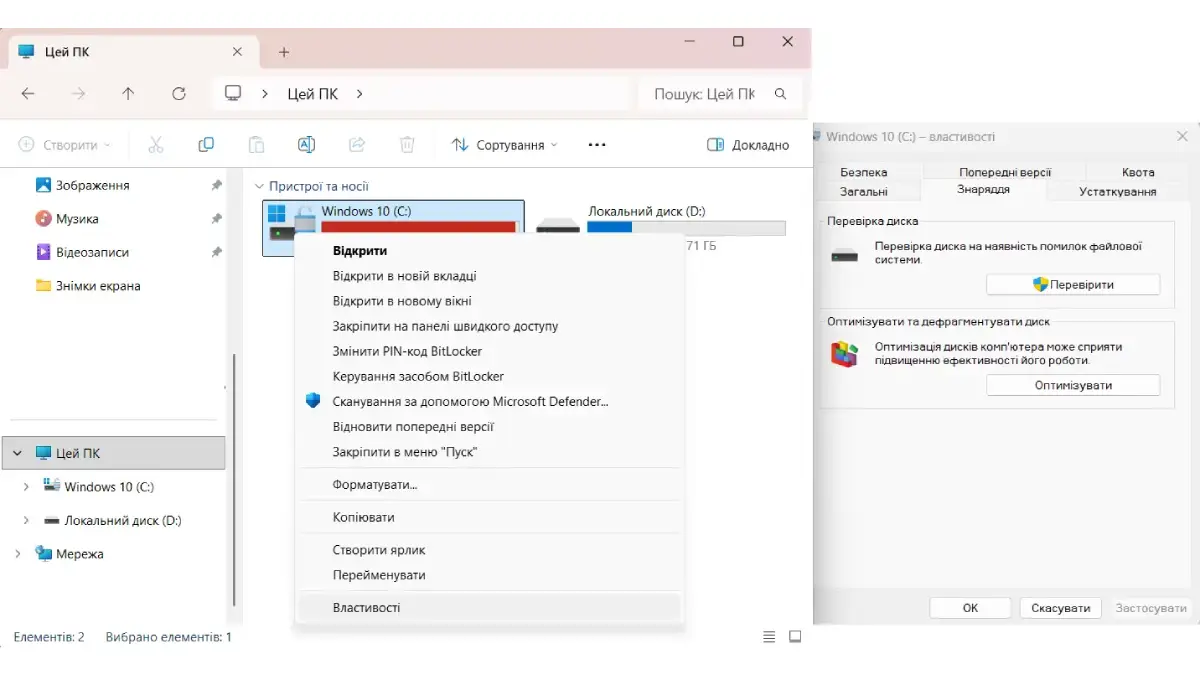Switch to Безпека tab in properties

(864, 172)
